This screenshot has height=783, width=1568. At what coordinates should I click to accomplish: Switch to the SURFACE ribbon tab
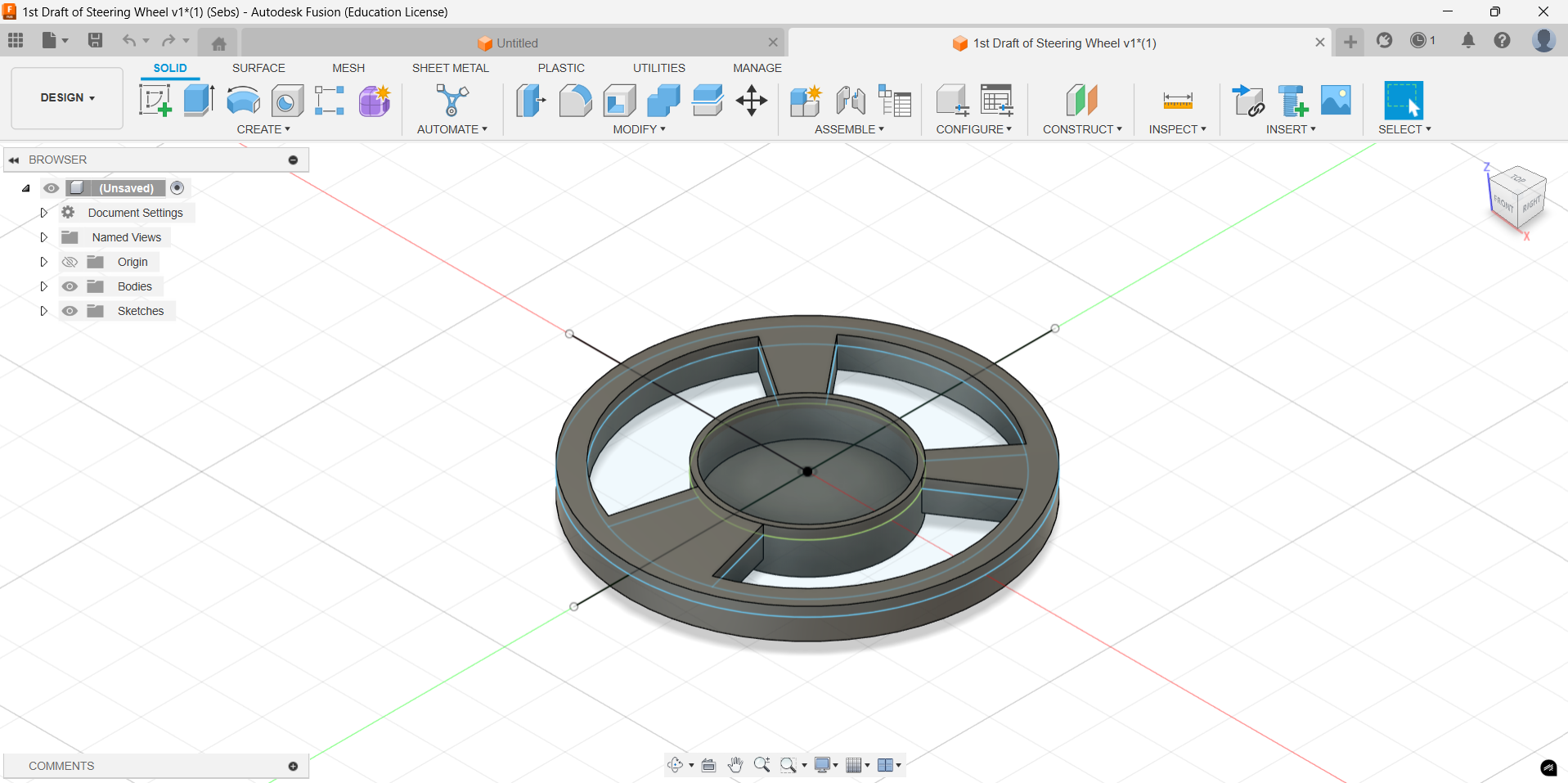258,68
